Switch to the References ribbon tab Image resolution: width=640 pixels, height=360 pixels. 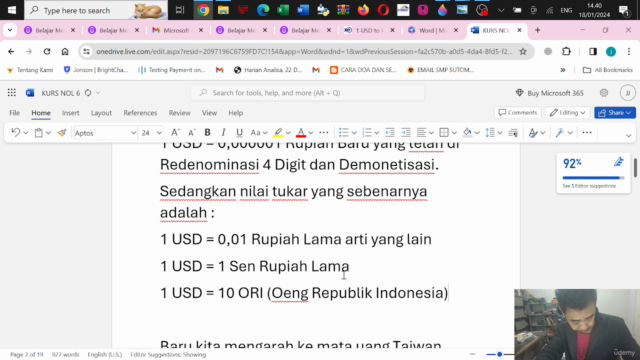tap(140, 113)
